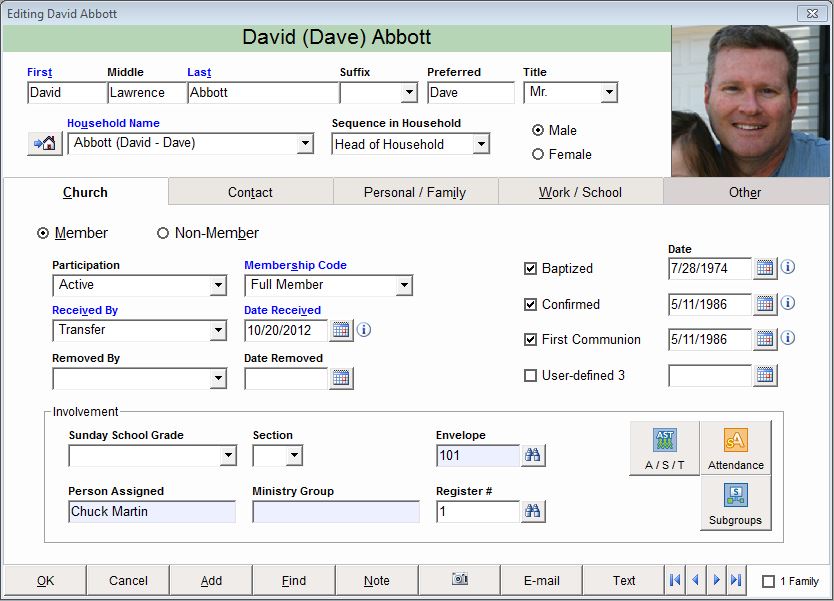
Task: Open the Personal / Family tab
Action: tap(414, 192)
